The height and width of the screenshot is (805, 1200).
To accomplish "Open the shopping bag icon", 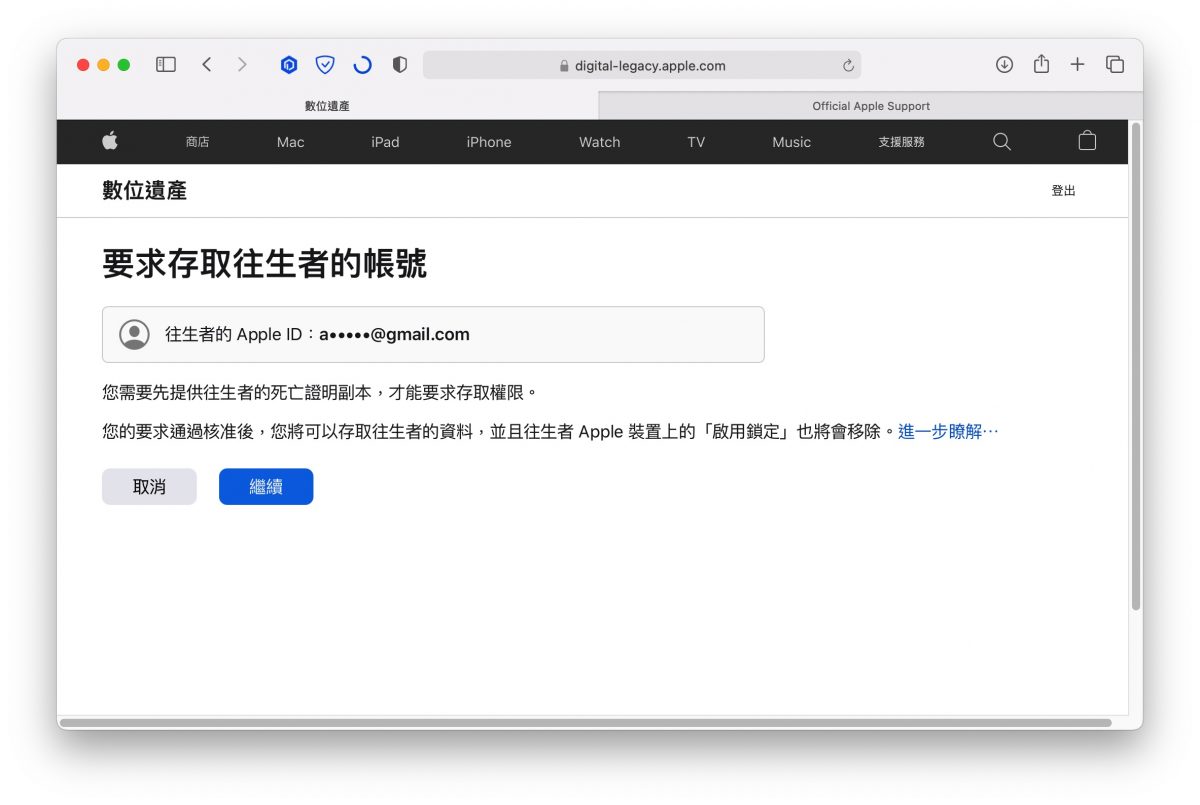I will coord(1087,141).
